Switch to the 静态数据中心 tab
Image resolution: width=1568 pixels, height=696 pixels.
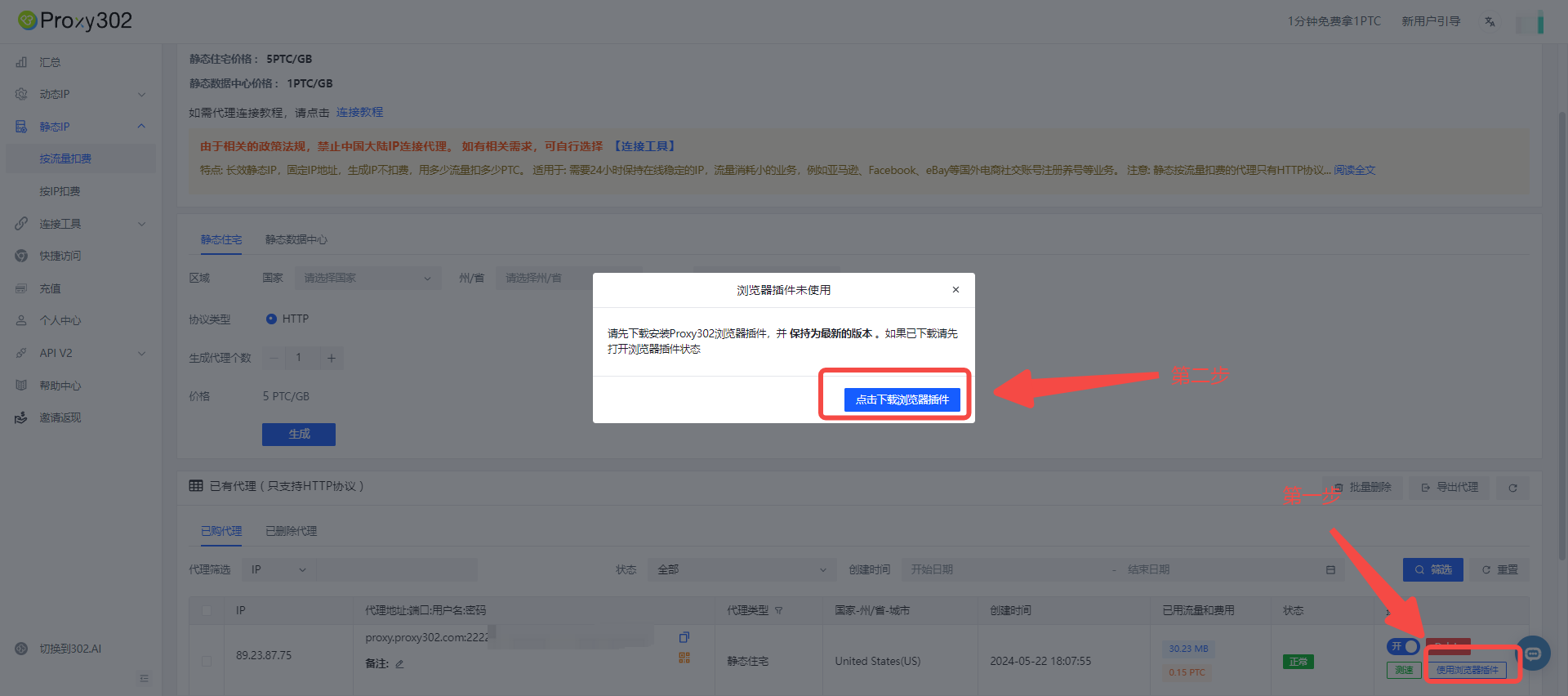(296, 239)
